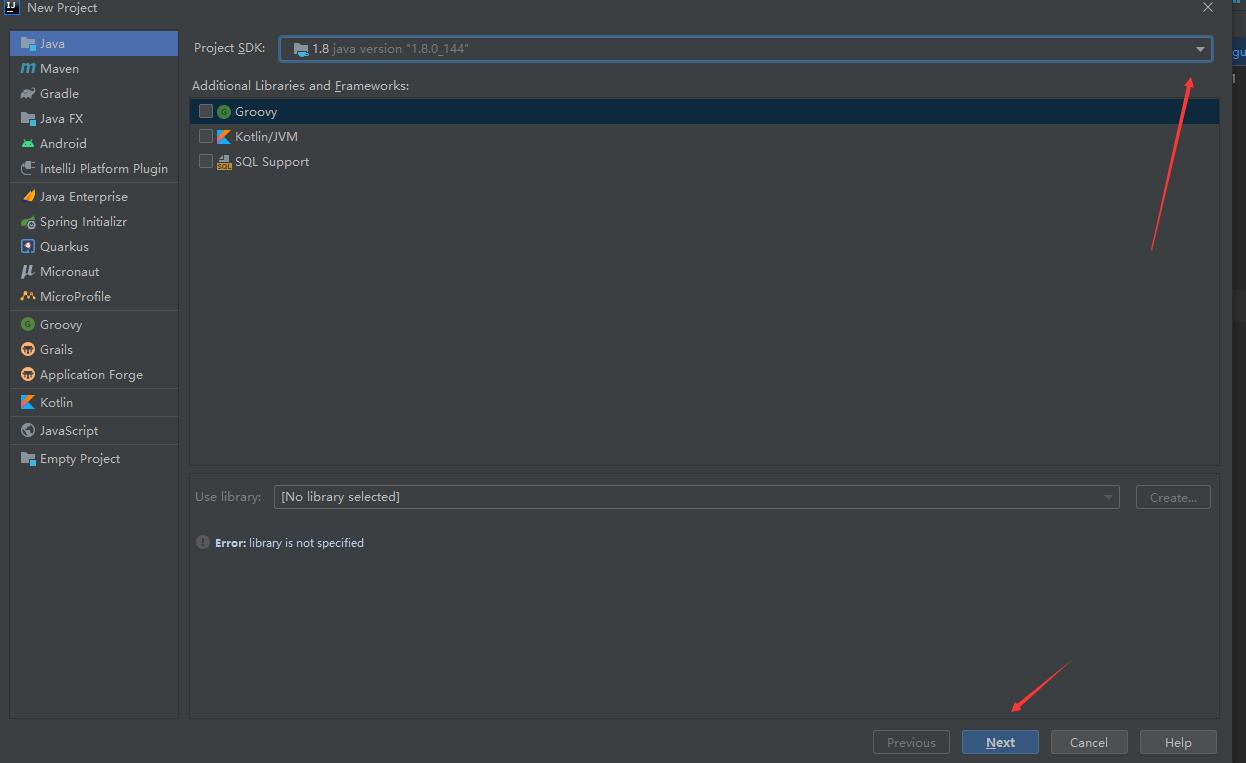Click the Next button
This screenshot has width=1246, height=763.
(1000, 742)
